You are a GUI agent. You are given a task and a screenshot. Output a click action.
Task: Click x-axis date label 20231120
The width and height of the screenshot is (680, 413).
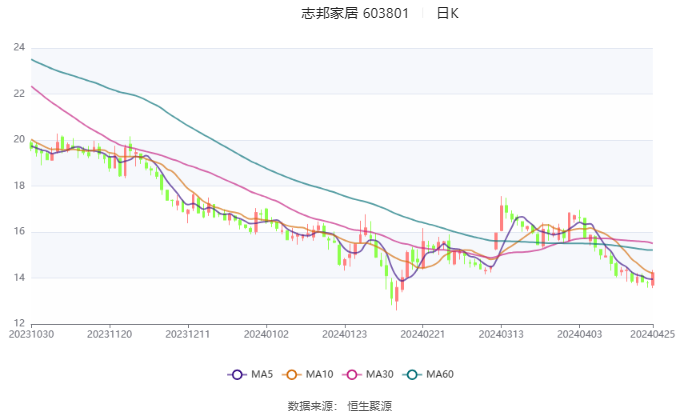110,334
